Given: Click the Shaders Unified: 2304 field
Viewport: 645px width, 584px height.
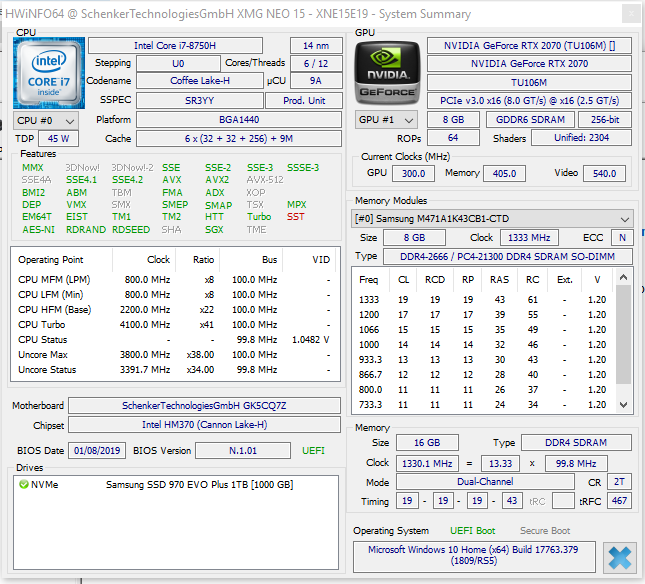Looking at the screenshot, I should (581, 138).
